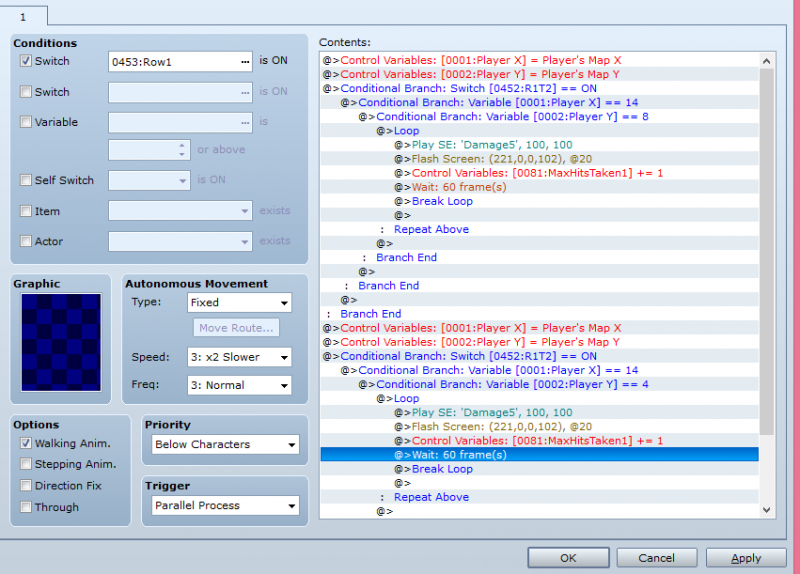
Task: Open switch picker for 0453:Row1
Action: pos(245,62)
